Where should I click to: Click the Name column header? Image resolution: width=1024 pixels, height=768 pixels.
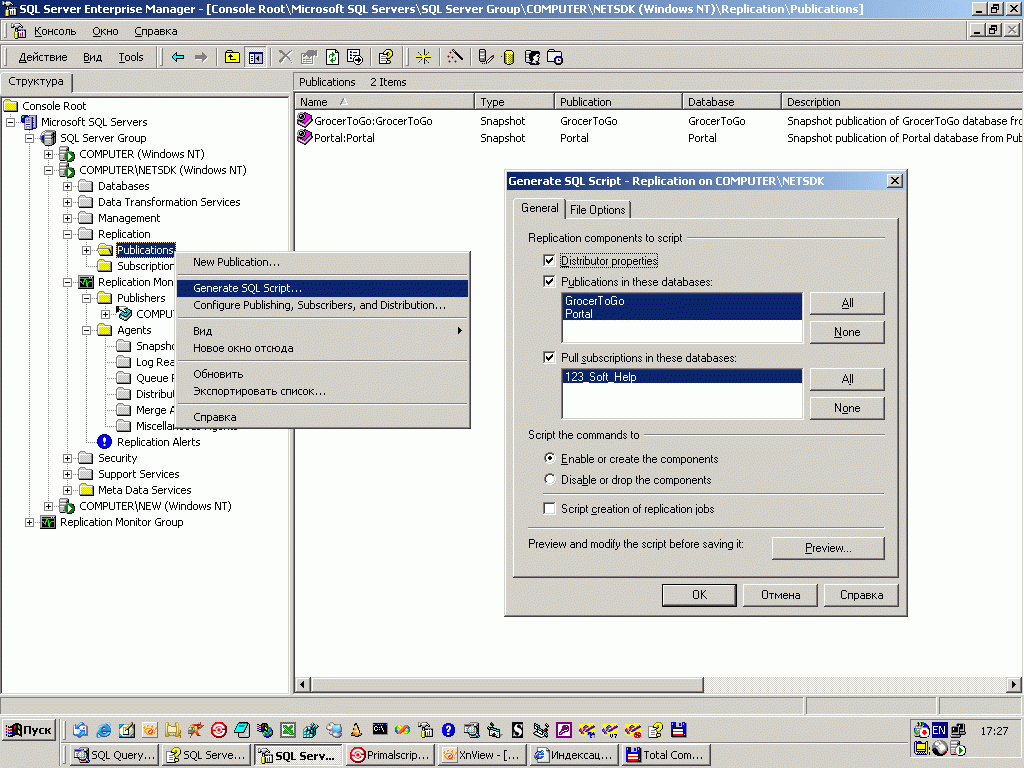coord(385,102)
